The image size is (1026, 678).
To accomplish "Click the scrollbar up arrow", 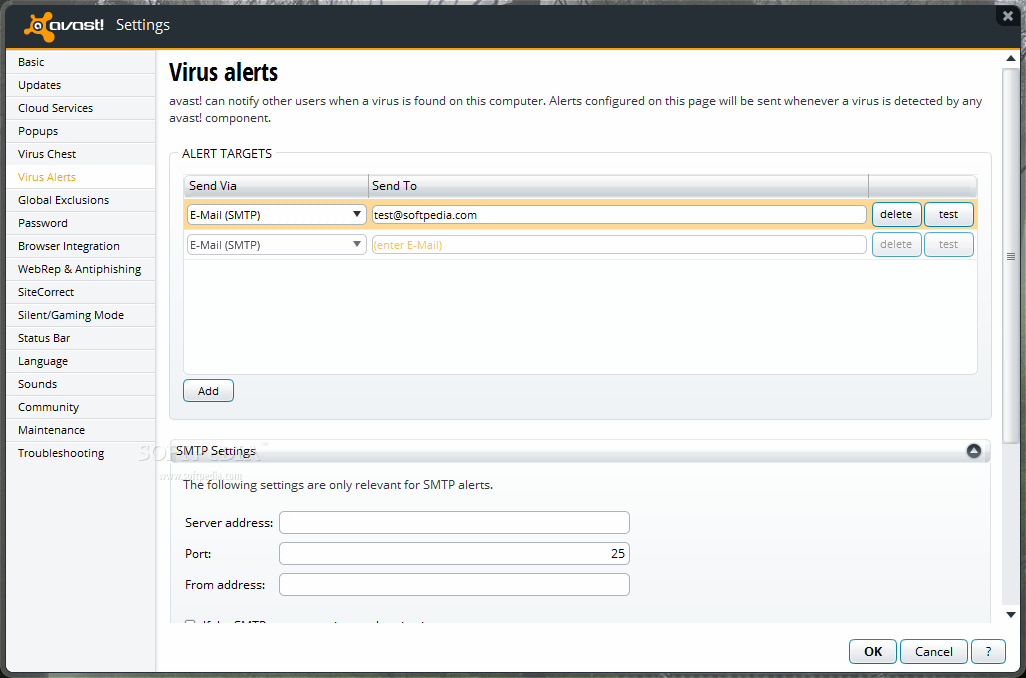I will pos(1011,59).
